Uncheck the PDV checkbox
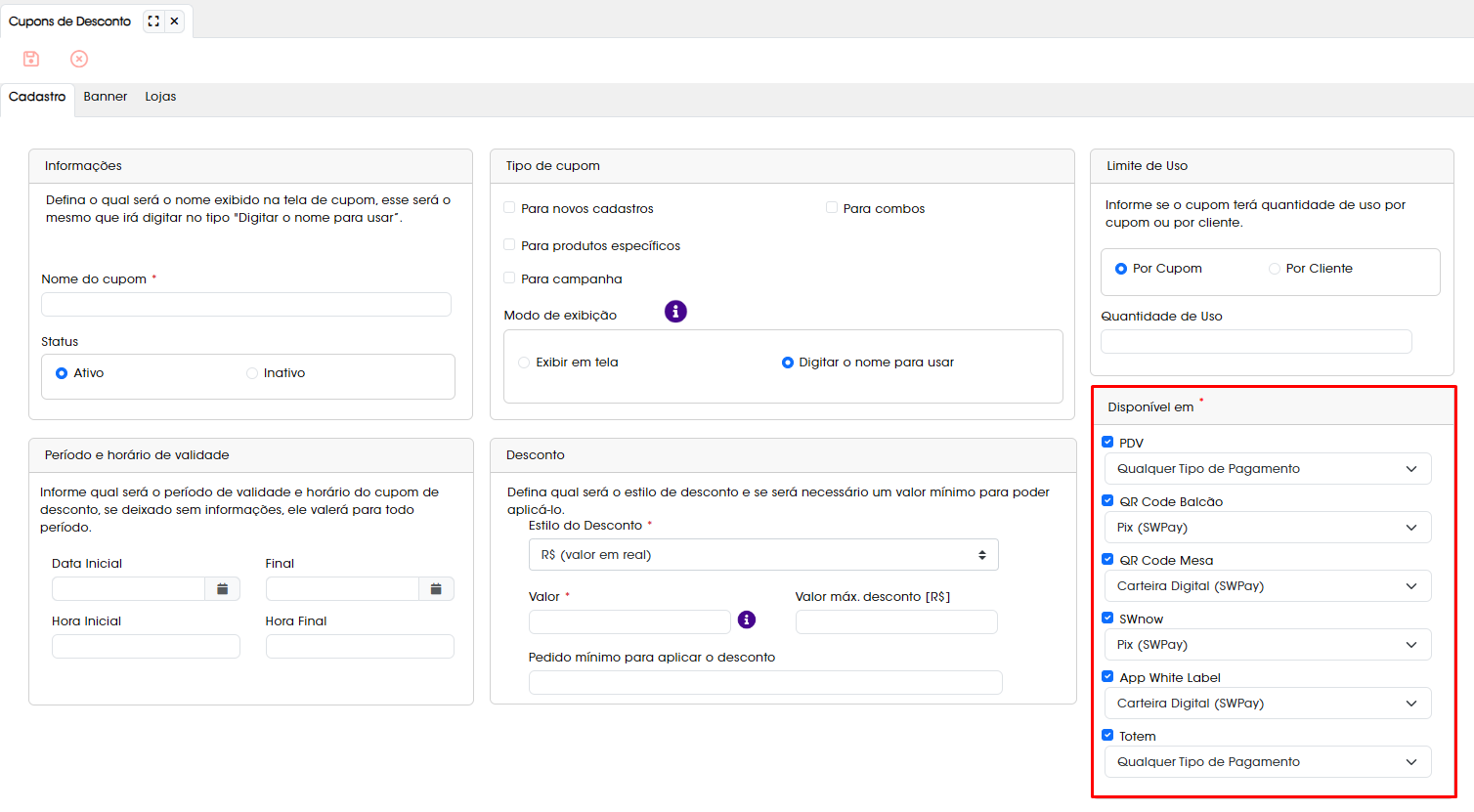The width and height of the screenshot is (1474, 812). click(x=1107, y=442)
